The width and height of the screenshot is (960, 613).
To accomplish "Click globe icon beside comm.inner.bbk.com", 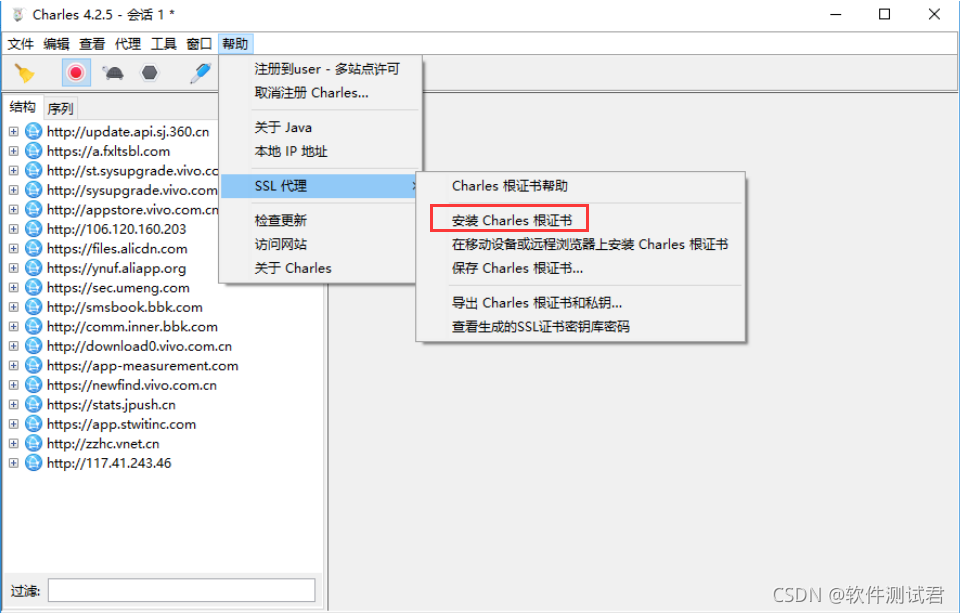I will click(x=34, y=326).
